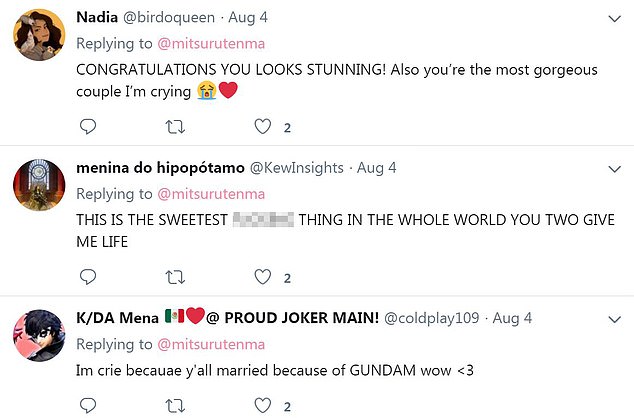The width and height of the screenshot is (634, 418).
Task: Retweet the coldplay109 tweet
Action: (x=176, y=407)
